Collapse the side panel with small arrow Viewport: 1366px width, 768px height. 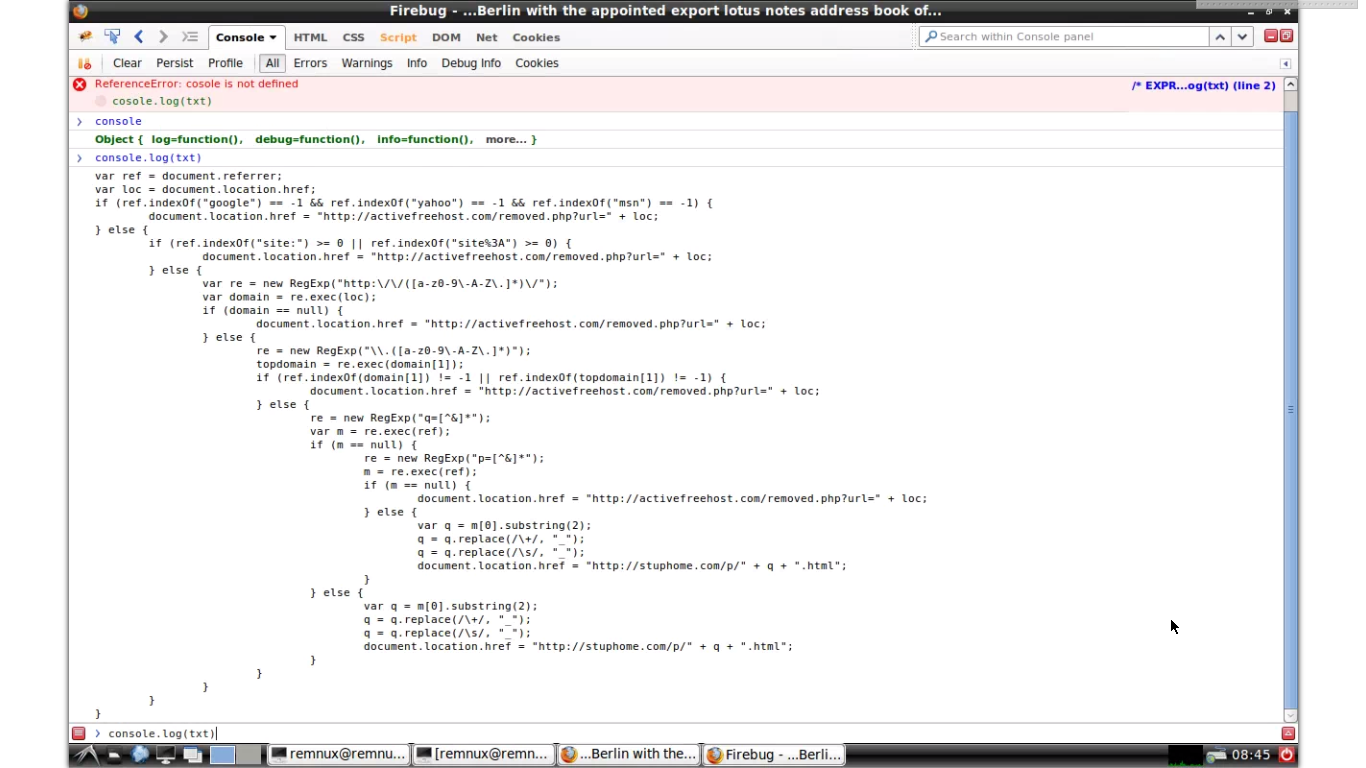coord(1286,63)
